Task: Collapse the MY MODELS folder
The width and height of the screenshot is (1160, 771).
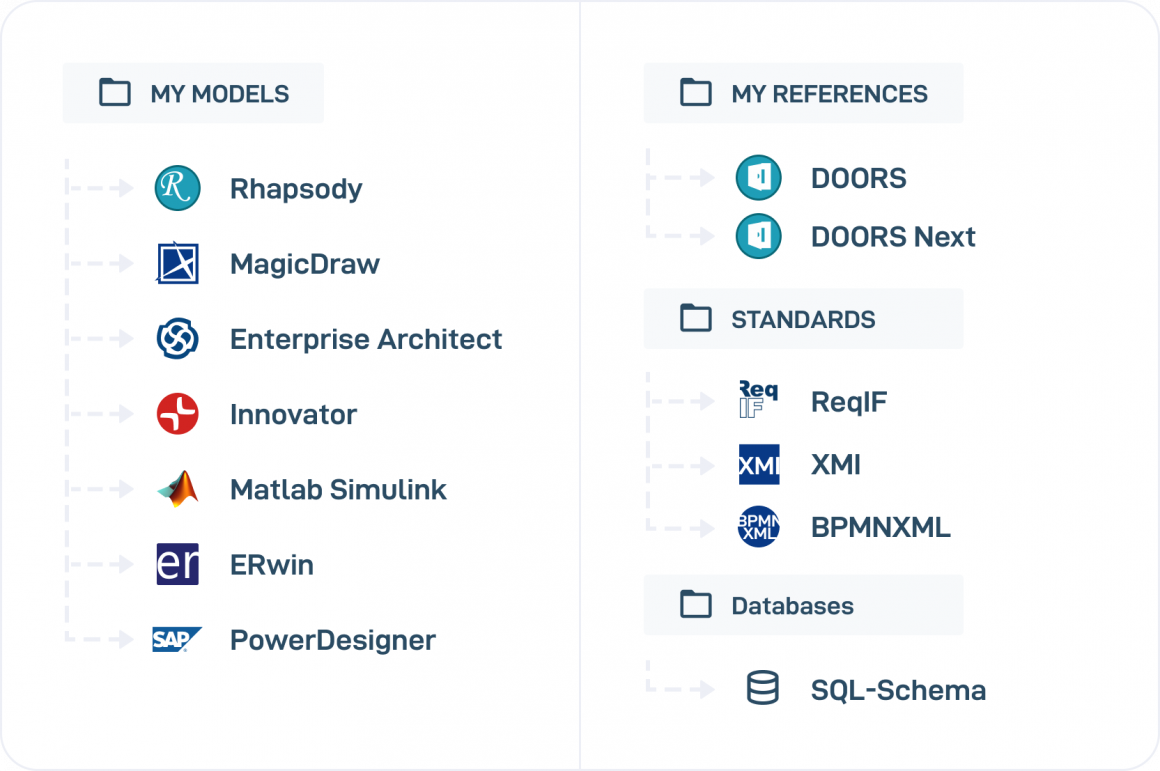Action: [x=193, y=94]
